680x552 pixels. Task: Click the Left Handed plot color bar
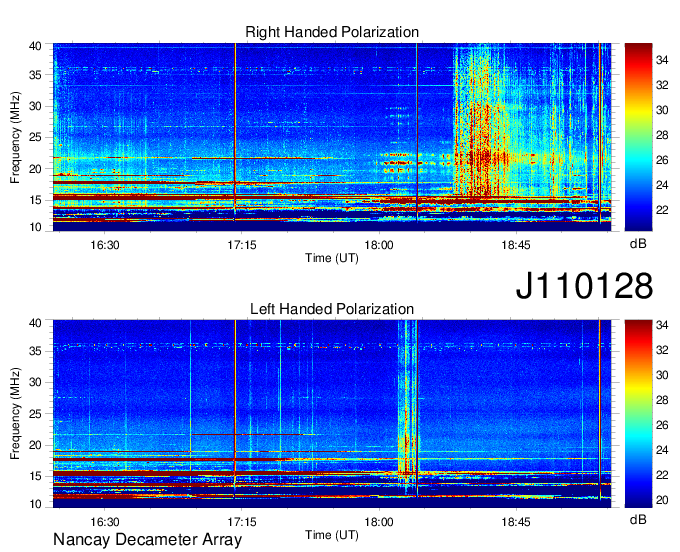point(638,414)
